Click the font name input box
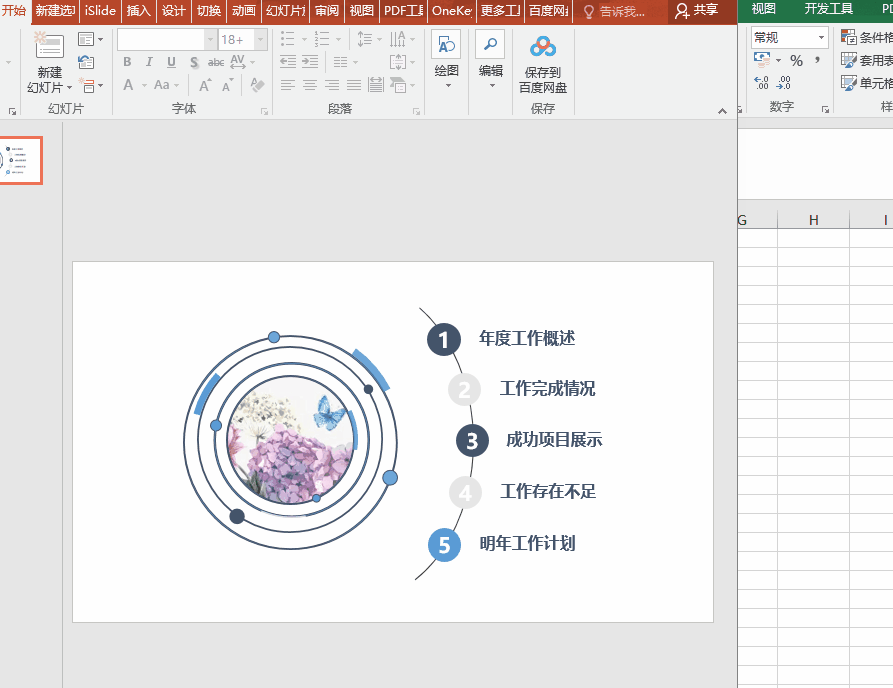This screenshot has width=893, height=688. coord(161,39)
